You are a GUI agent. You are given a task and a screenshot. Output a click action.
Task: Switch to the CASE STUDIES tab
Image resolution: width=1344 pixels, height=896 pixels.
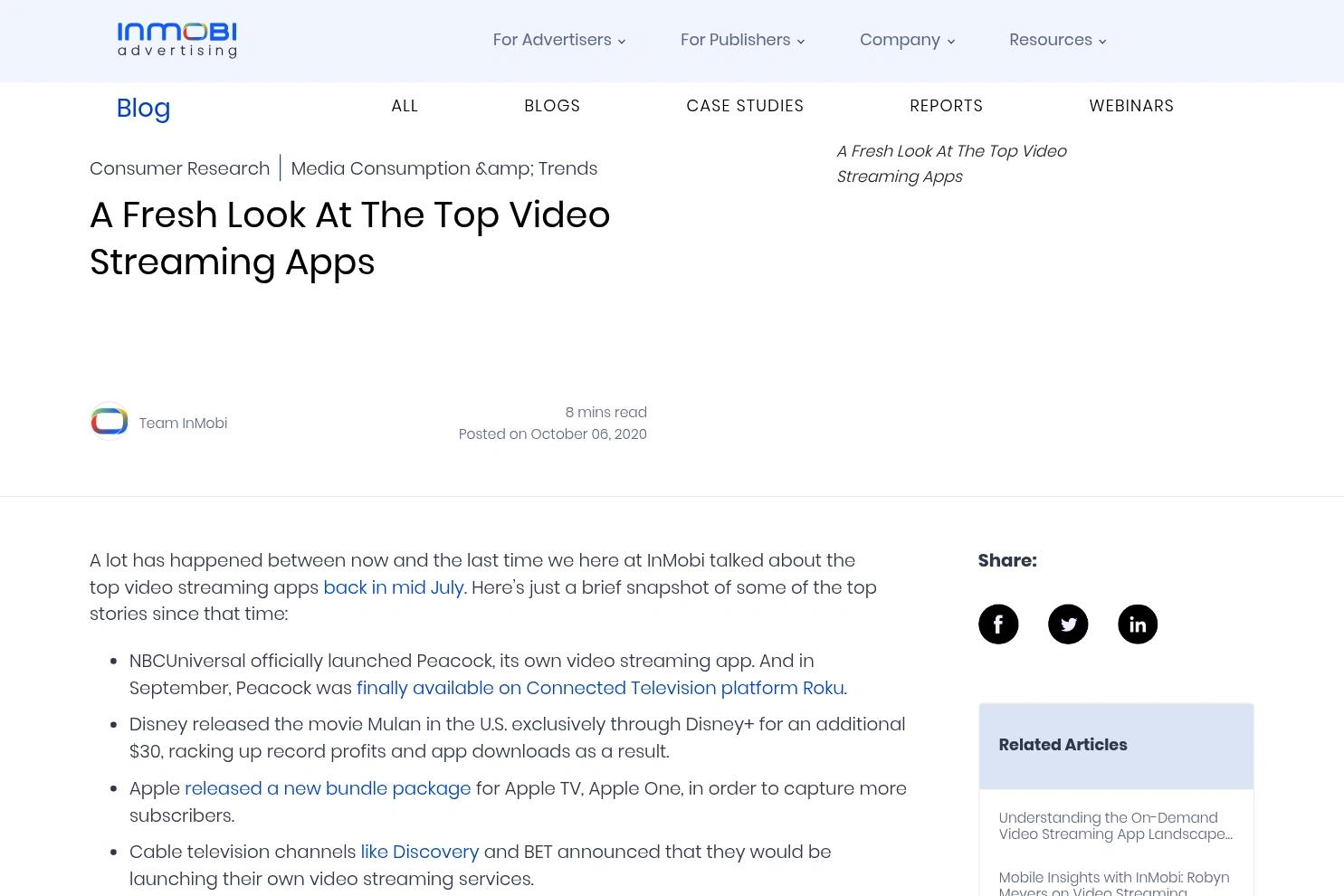[x=745, y=106]
